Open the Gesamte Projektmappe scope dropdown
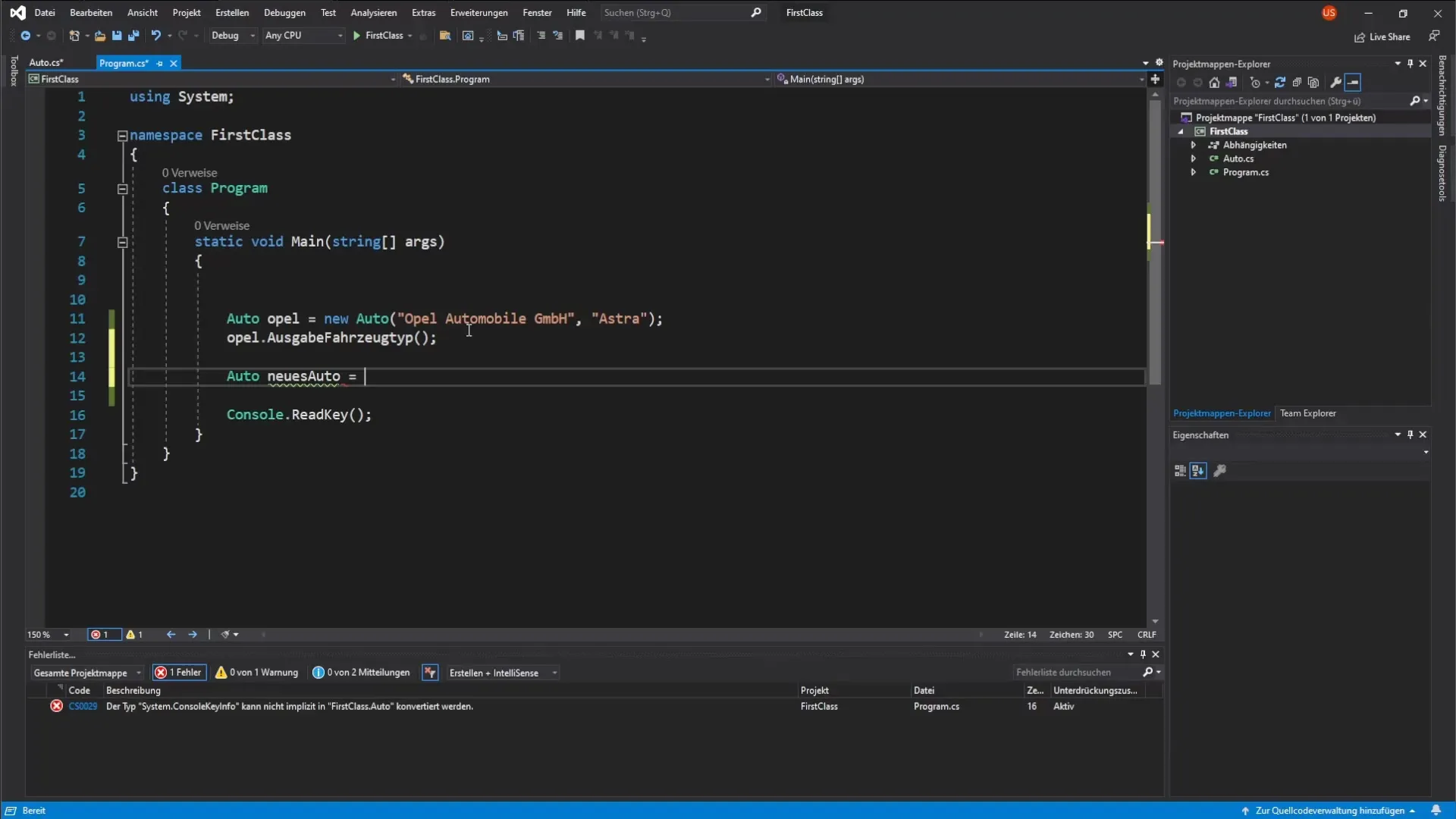This screenshot has width=1456, height=819. pos(87,673)
